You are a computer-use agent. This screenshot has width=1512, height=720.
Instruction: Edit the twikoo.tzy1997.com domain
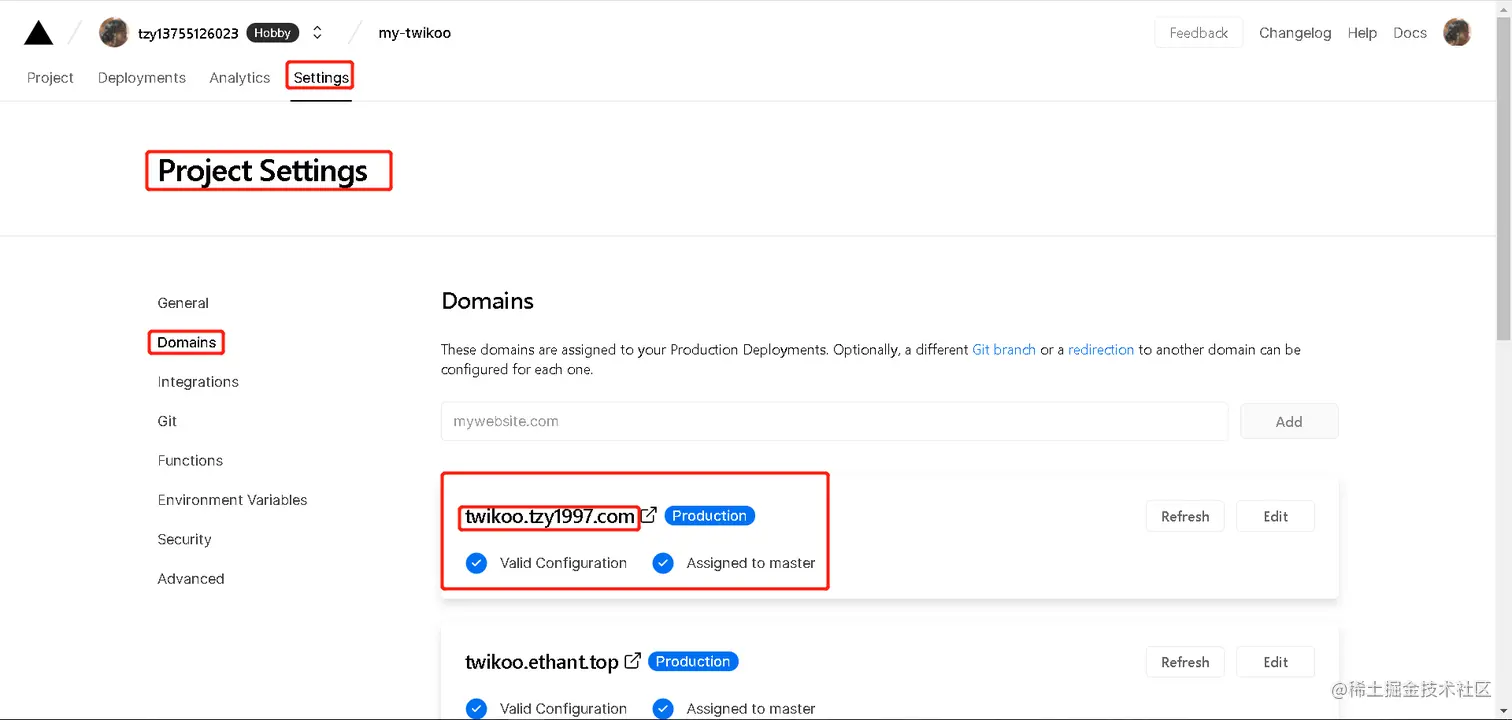(x=1275, y=516)
